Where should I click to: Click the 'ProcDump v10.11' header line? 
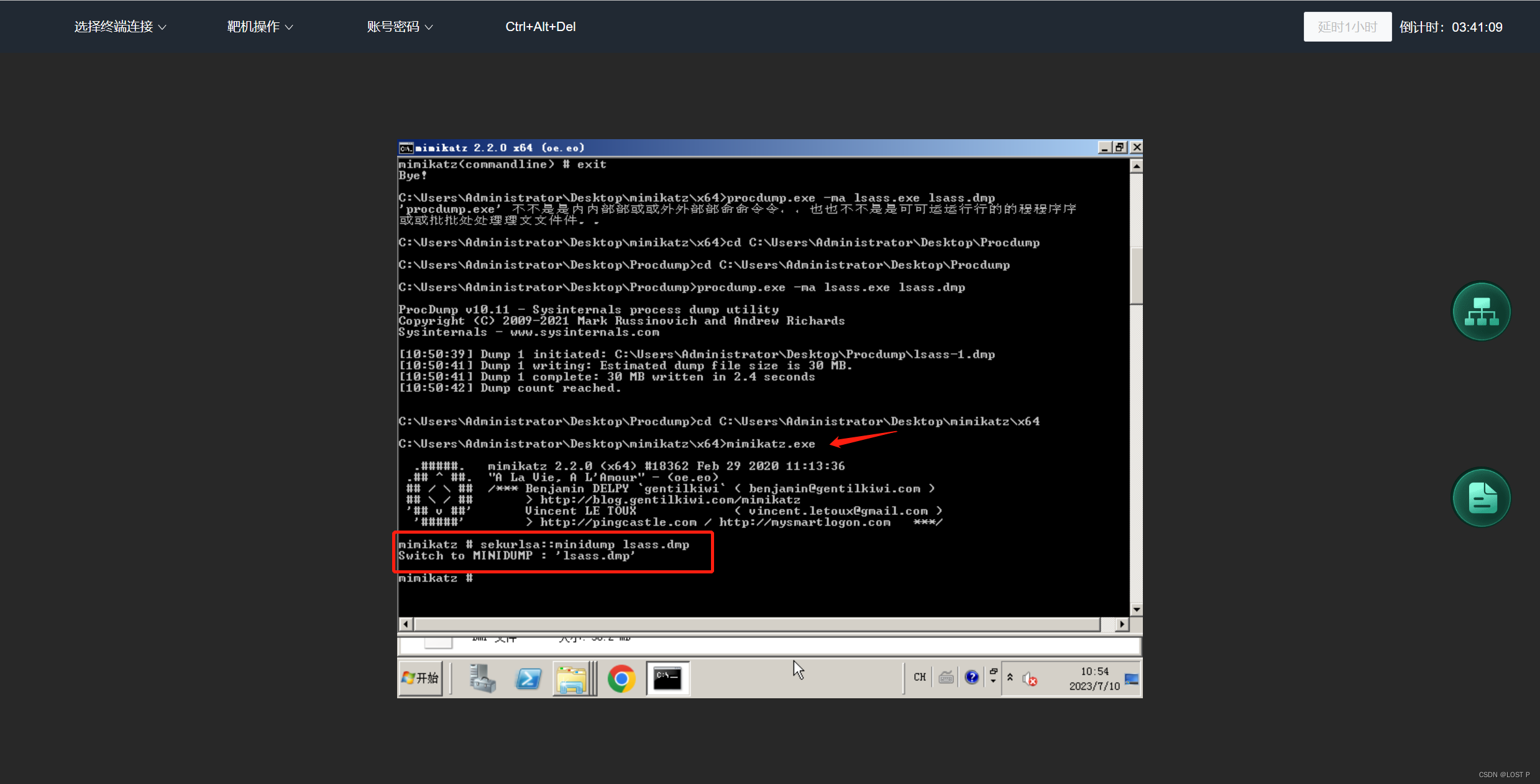pos(589,310)
